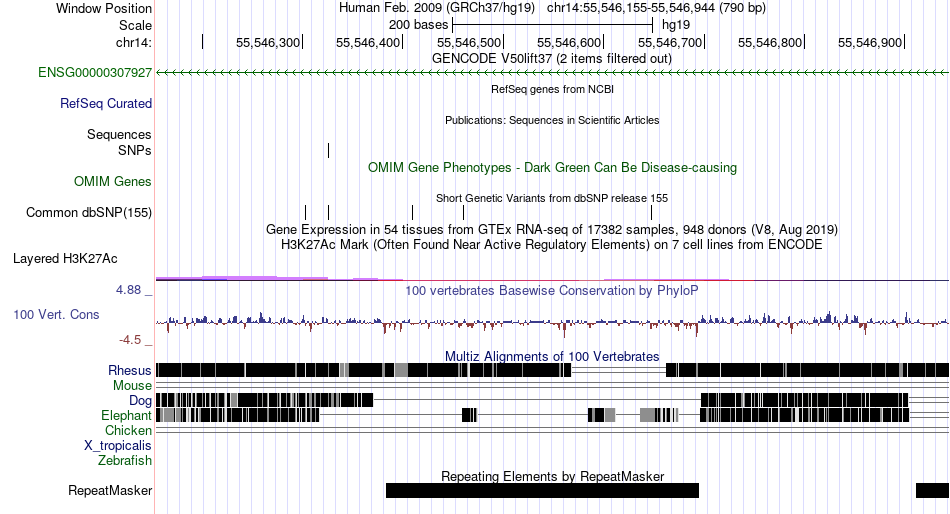Click the OMIM Gene Phenotypes track title
Viewport: 950px width, 514px height.
tap(553, 167)
